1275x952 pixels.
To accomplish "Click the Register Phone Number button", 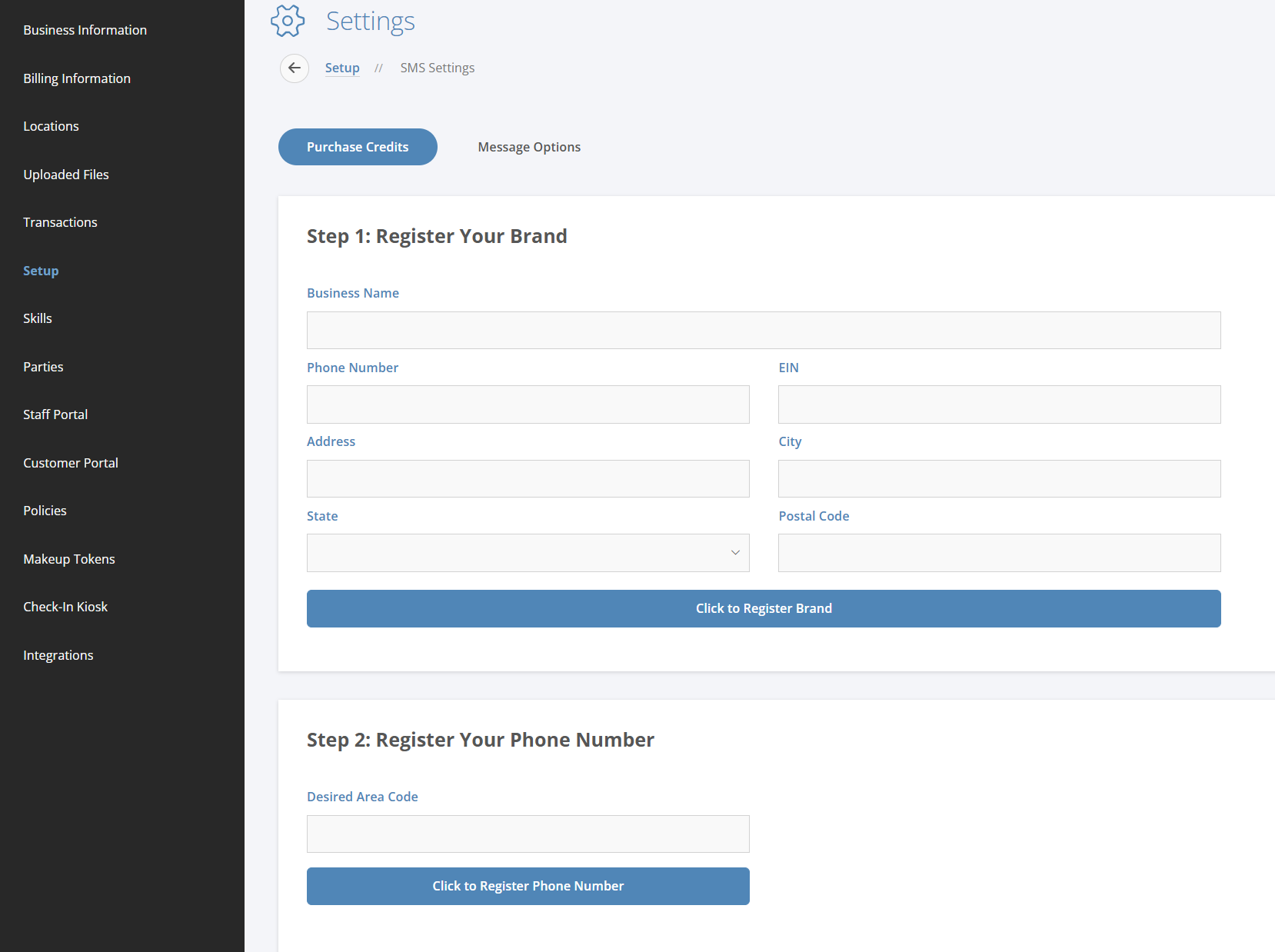I will [528, 886].
